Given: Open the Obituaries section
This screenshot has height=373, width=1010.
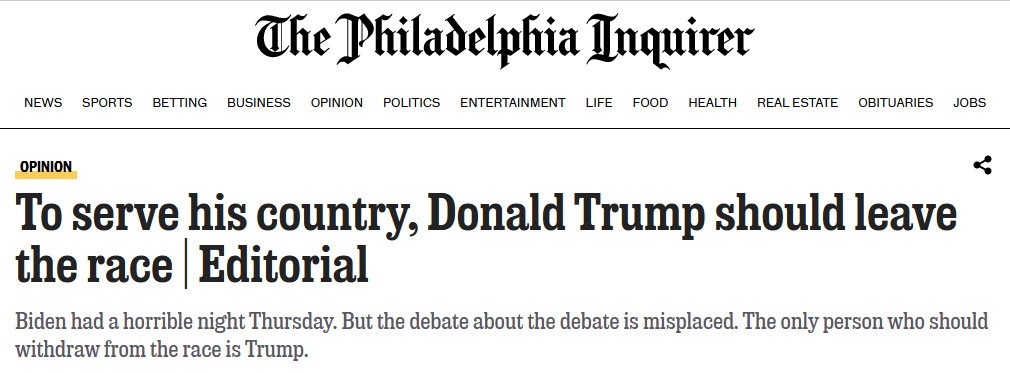Looking at the screenshot, I should 895,102.
